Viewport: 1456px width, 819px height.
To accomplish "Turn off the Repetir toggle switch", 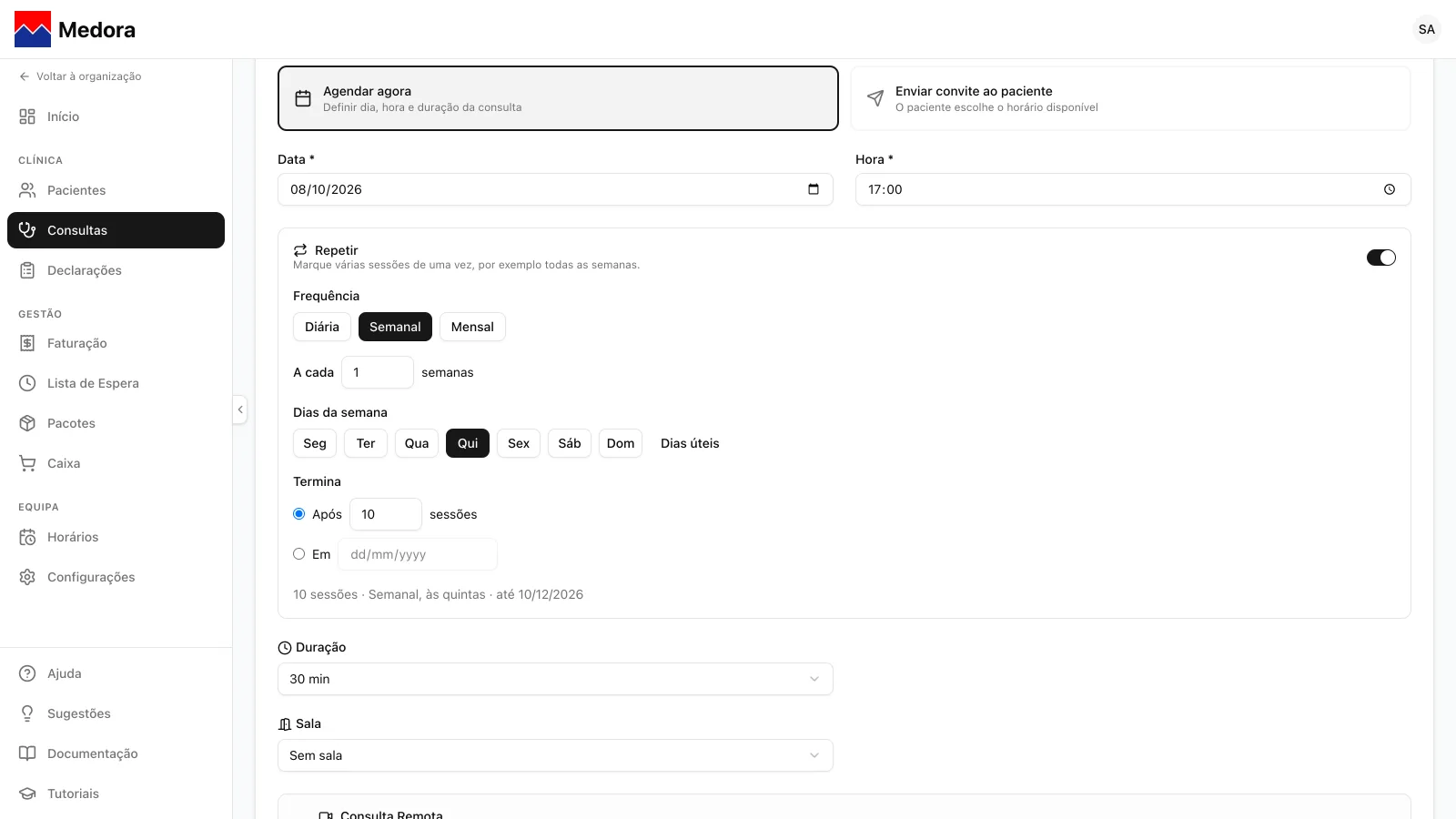I will 1381,258.
